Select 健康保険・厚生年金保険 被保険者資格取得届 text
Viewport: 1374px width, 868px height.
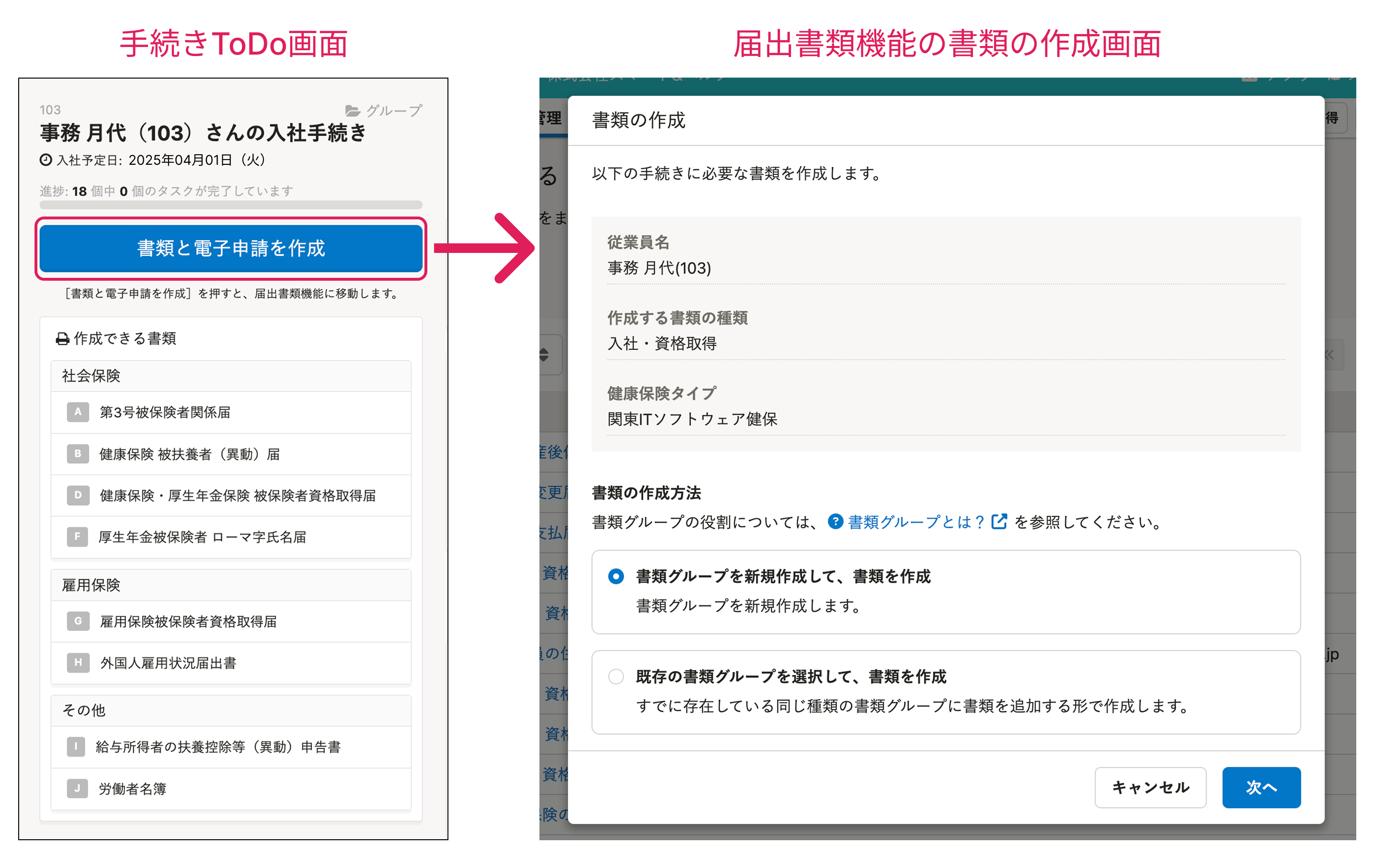tap(237, 495)
